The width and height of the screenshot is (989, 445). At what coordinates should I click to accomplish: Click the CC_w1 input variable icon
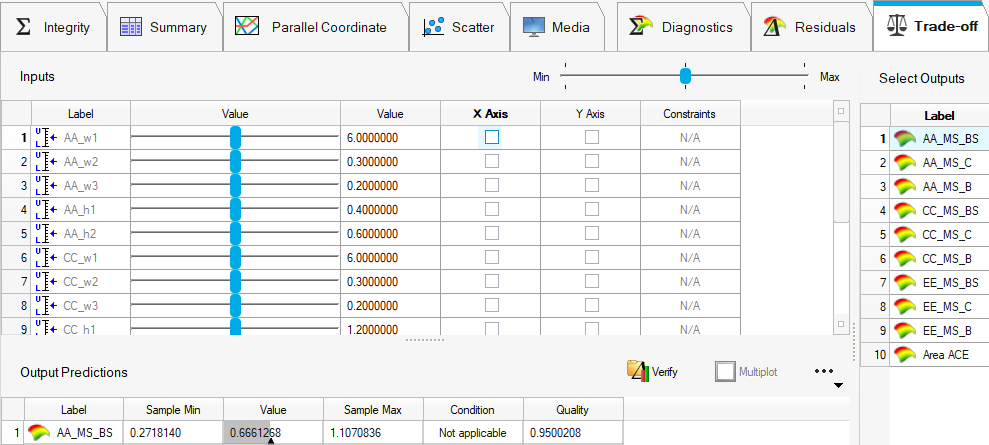(47, 257)
